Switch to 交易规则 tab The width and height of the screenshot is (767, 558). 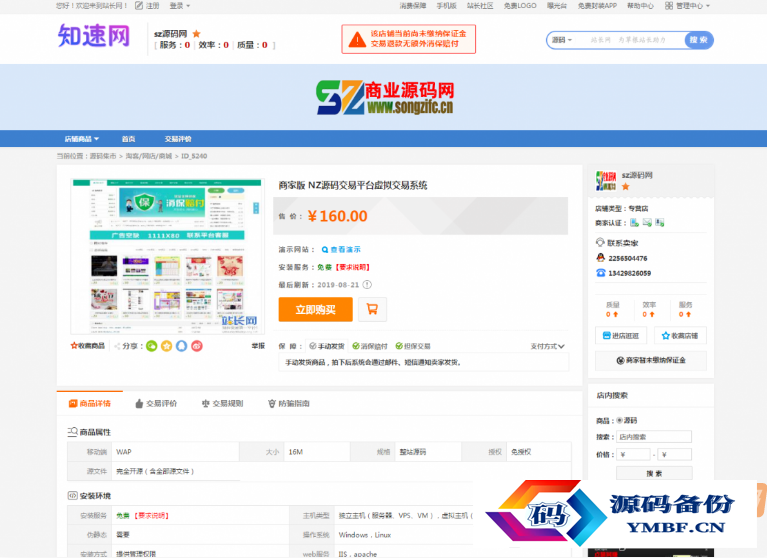coord(223,403)
